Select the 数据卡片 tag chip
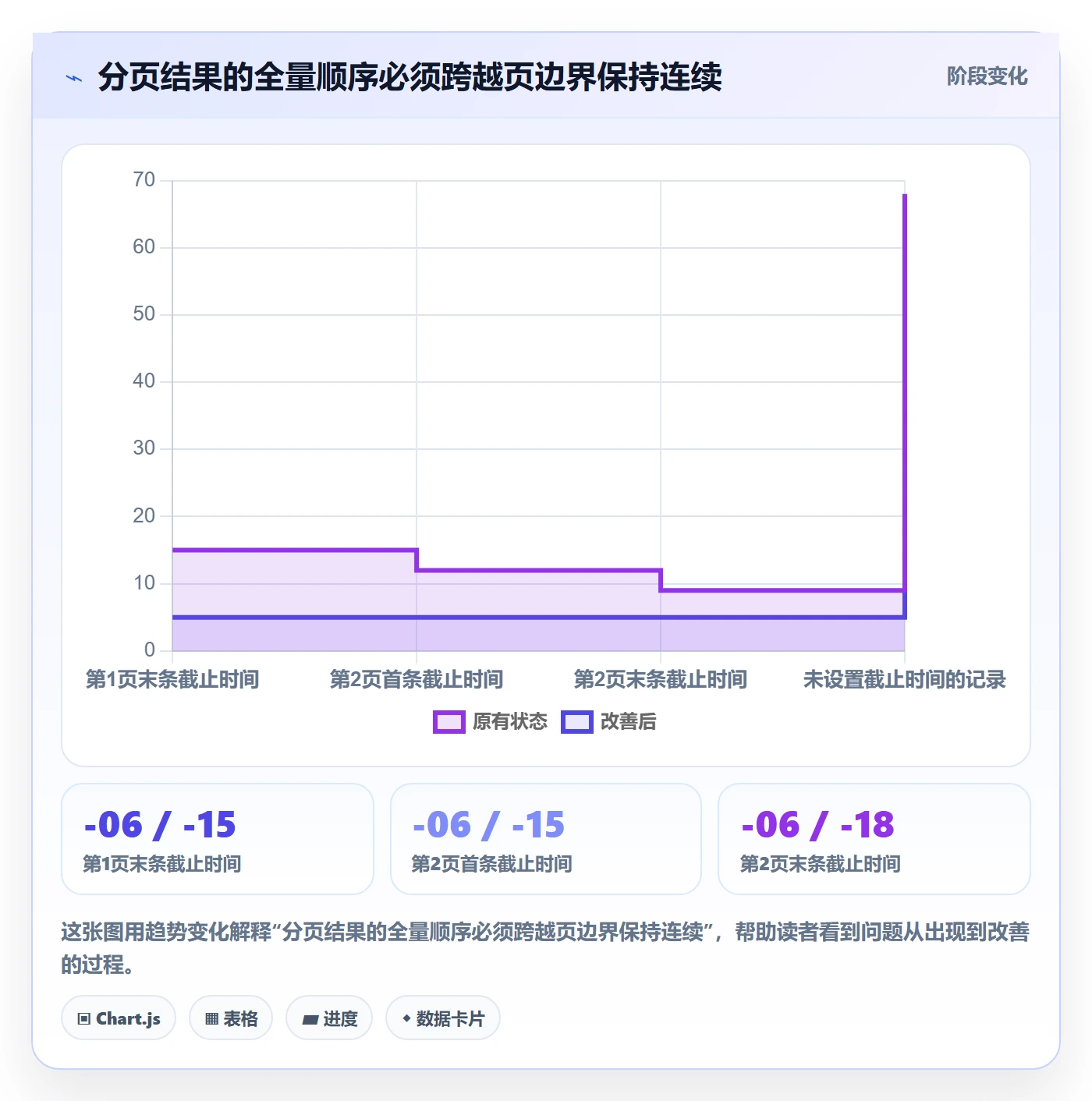Screen dimensions: 1092x1101 coord(443,1018)
